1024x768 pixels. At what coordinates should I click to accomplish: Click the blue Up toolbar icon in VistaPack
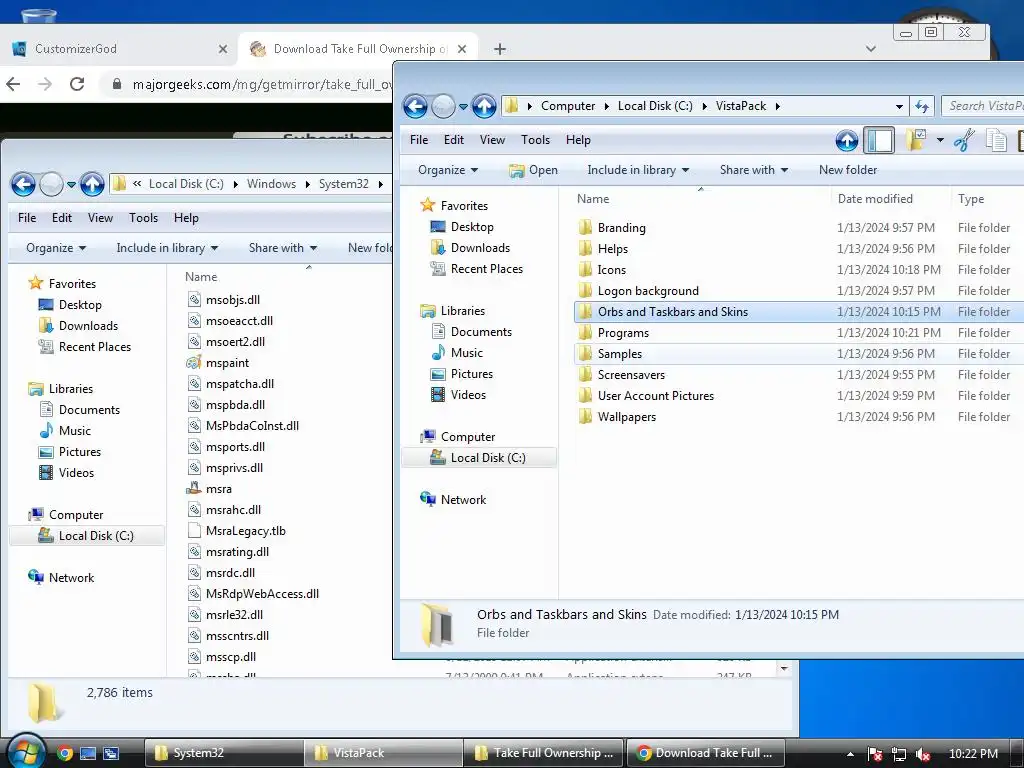tap(847, 140)
